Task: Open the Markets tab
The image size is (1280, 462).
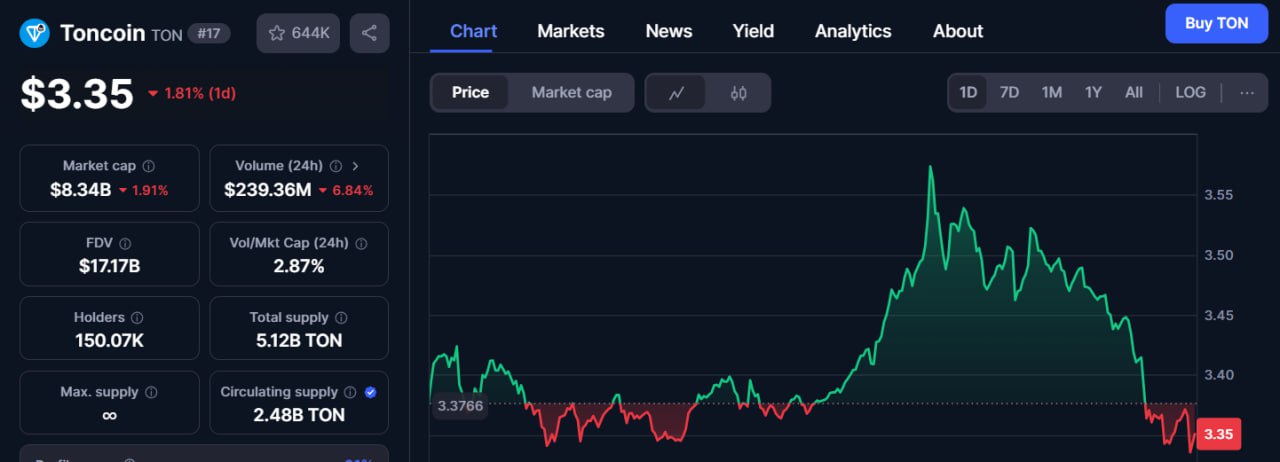Action: pyautogui.click(x=571, y=31)
